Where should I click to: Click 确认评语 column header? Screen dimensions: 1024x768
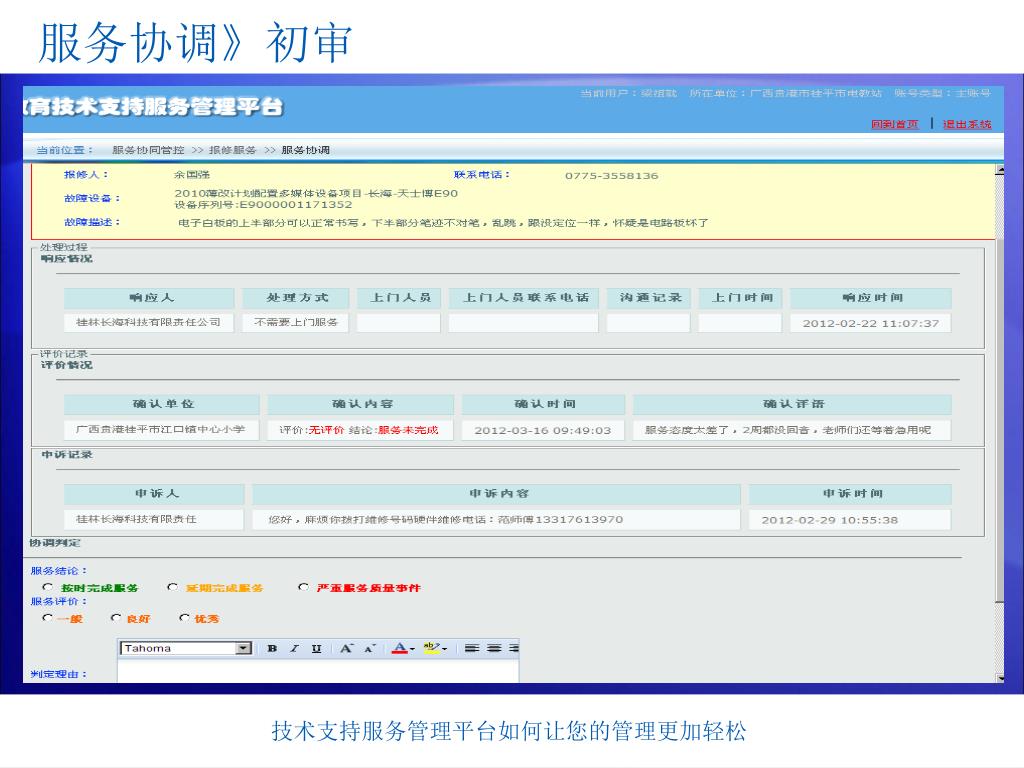[x=792, y=404]
